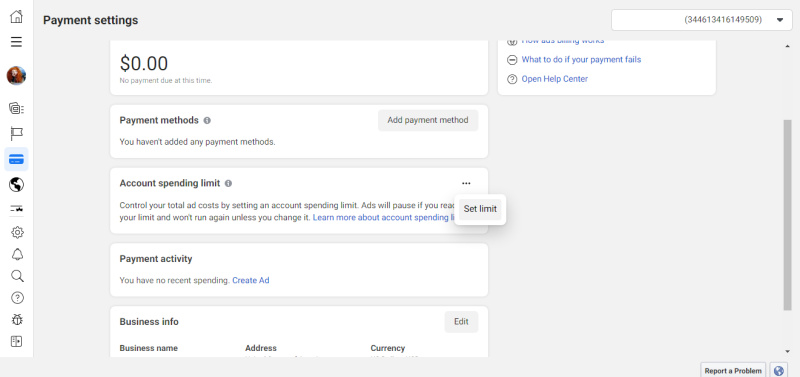The width and height of the screenshot is (800, 377).
Task: Open the three-dot menu for Account spending limit
Action: coord(466,183)
